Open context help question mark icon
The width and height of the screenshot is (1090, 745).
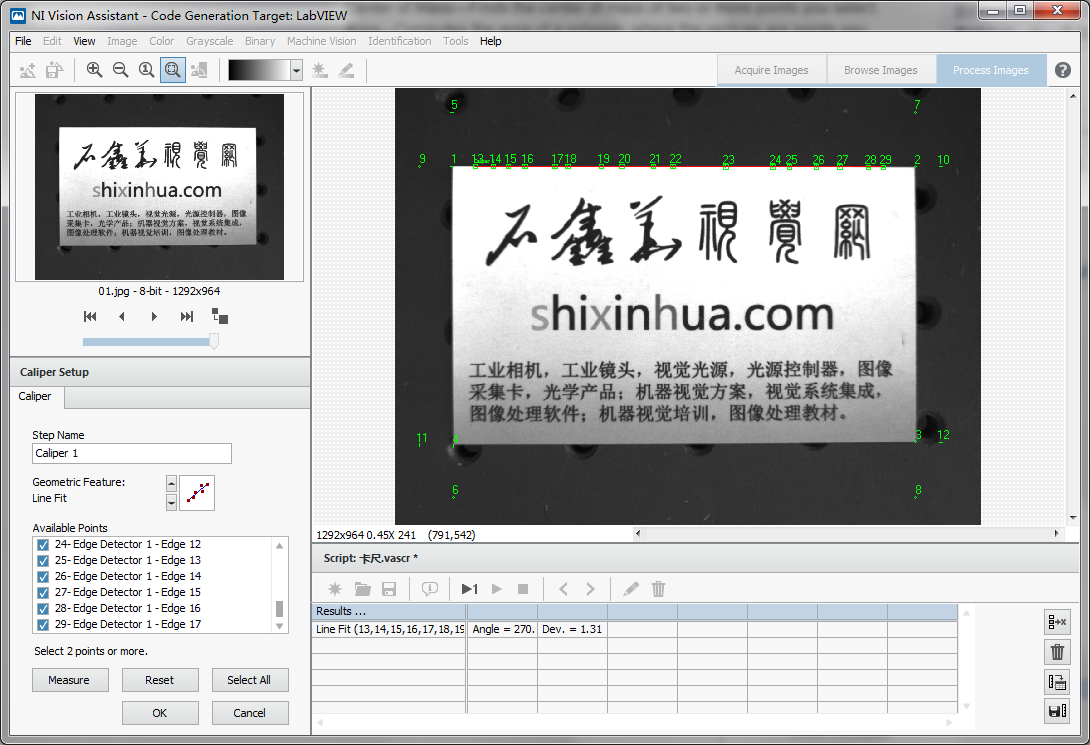pos(1062,70)
